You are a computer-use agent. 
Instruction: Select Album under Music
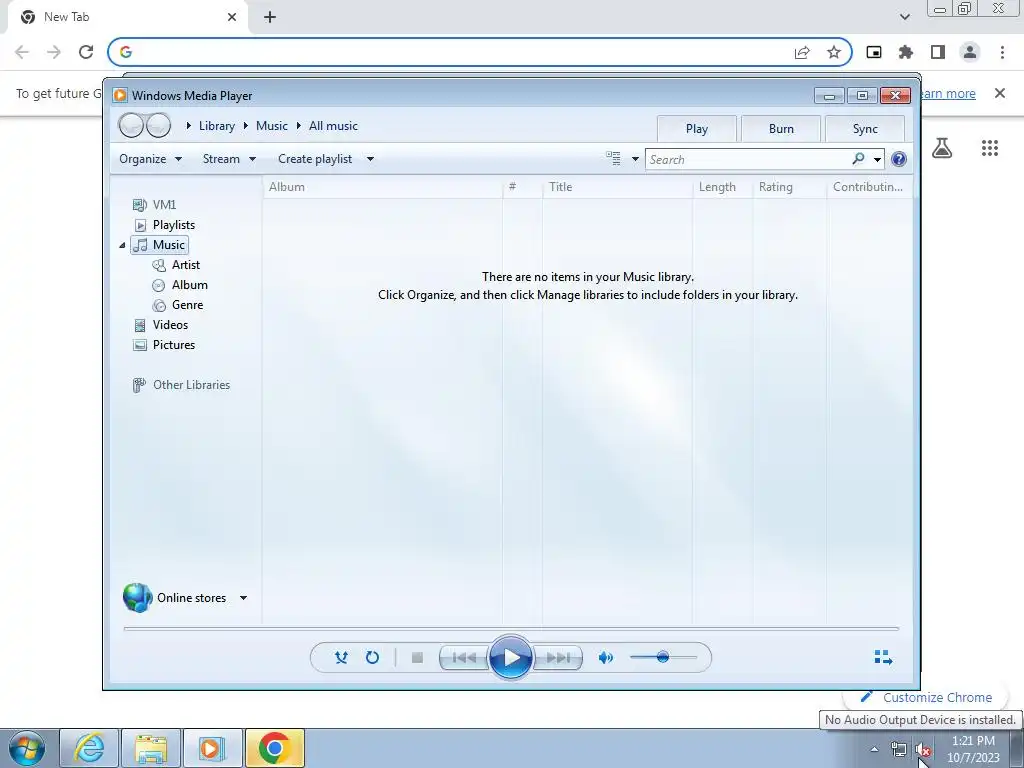tap(189, 285)
